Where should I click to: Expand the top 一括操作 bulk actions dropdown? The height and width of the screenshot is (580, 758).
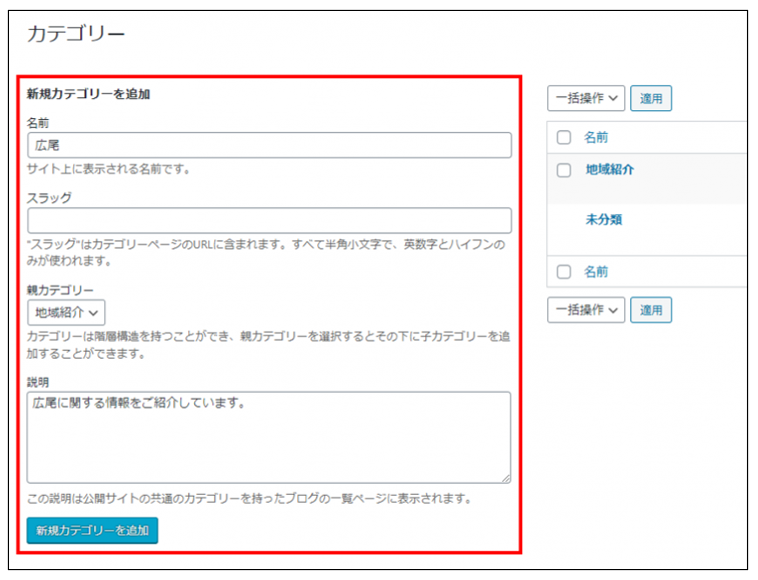coord(586,98)
